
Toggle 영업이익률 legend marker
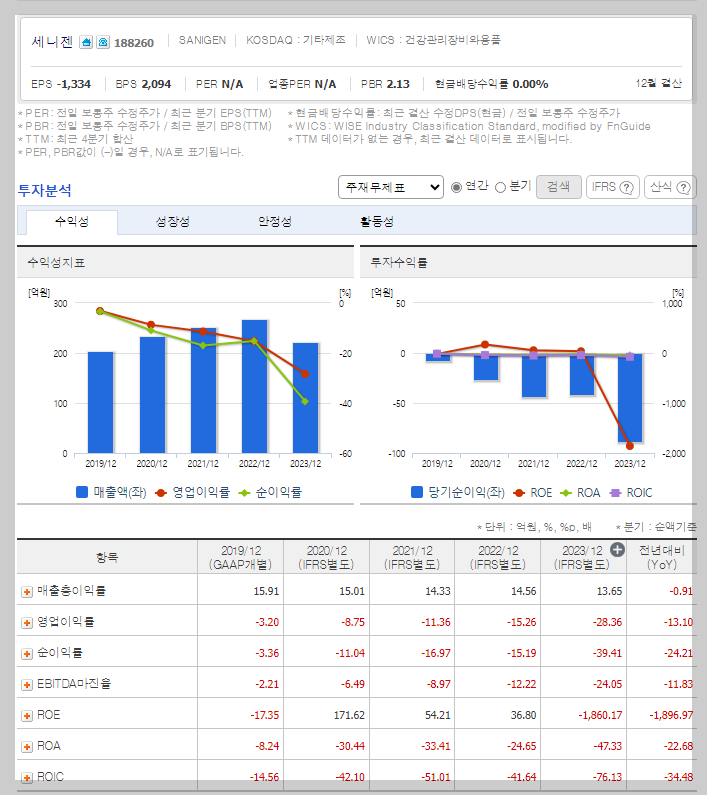[161, 492]
